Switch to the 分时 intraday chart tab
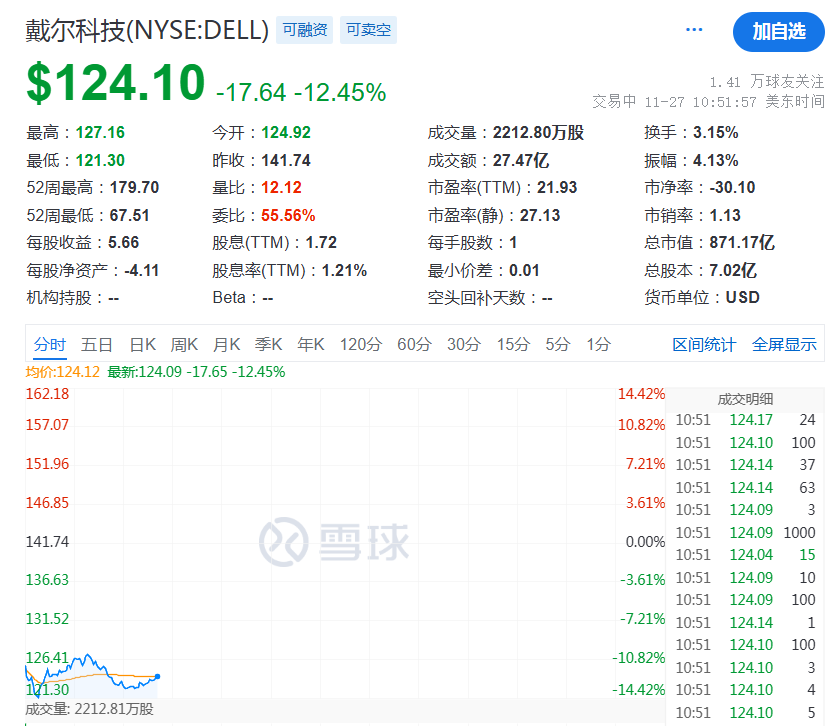Viewport: 832px width, 726px height. pos(51,343)
